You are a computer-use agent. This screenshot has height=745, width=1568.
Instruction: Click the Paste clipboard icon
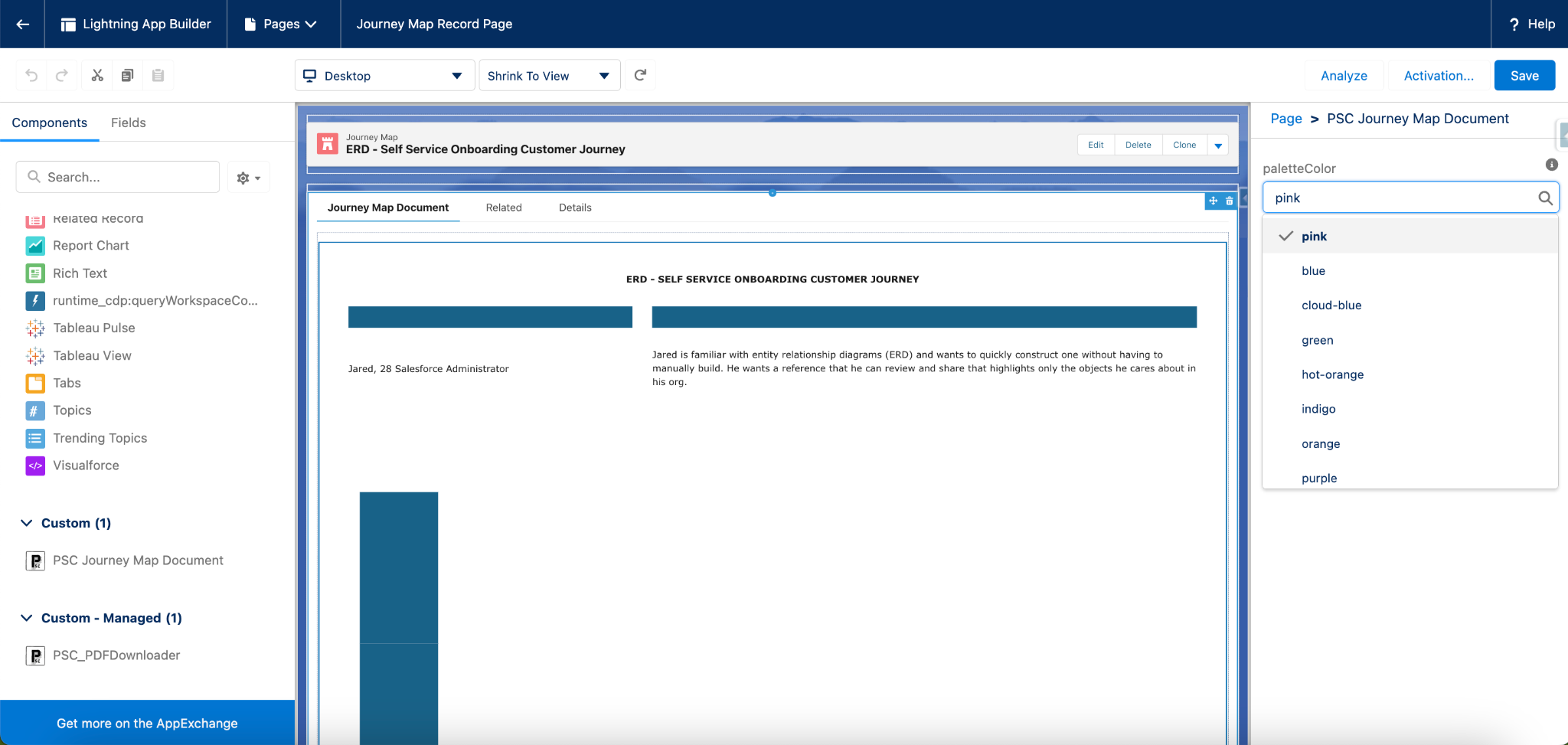[x=158, y=75]
